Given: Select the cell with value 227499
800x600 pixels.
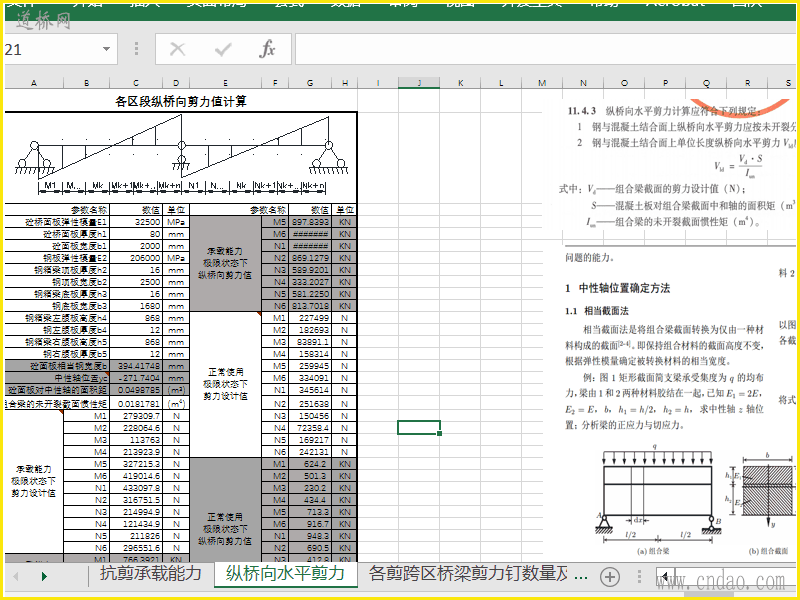Looking at the screenshot, I should 310,318.
